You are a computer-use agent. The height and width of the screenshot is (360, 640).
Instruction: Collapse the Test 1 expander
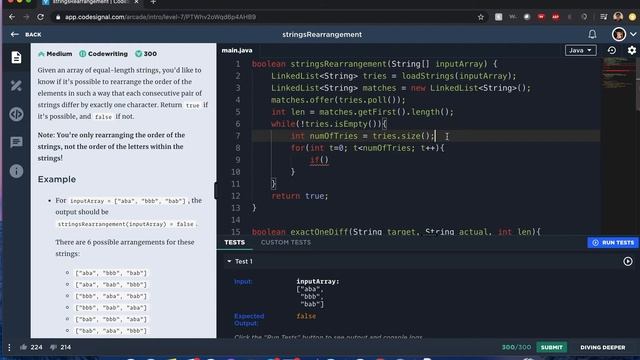[x=229, y=261]
